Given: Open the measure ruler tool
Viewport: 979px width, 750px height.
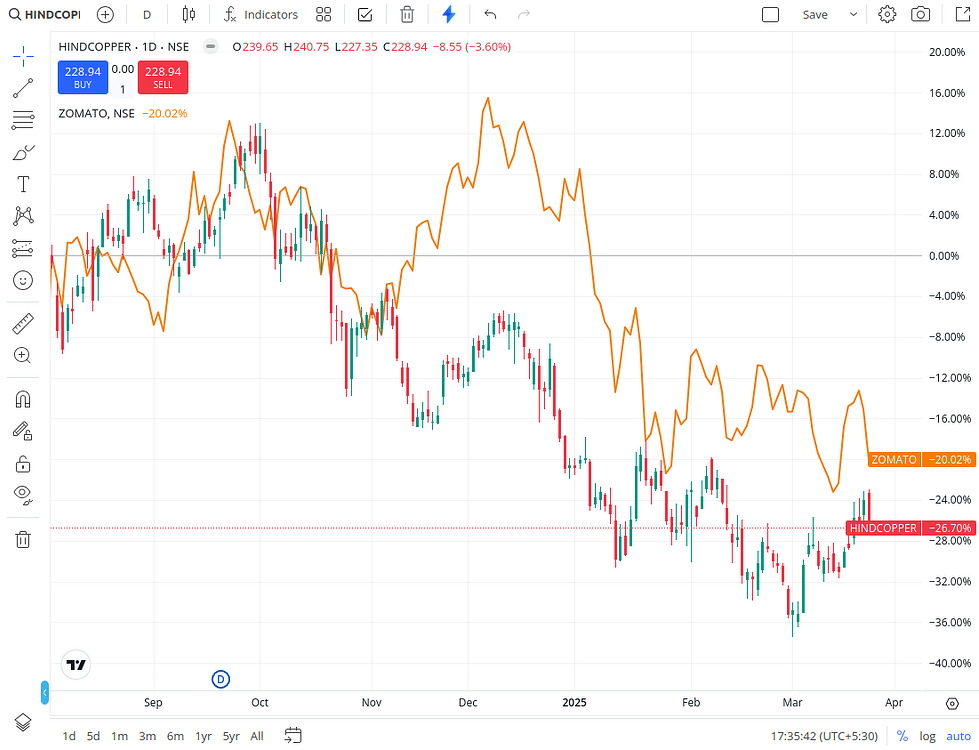Looking at the screenshot, I should (22, 323).
